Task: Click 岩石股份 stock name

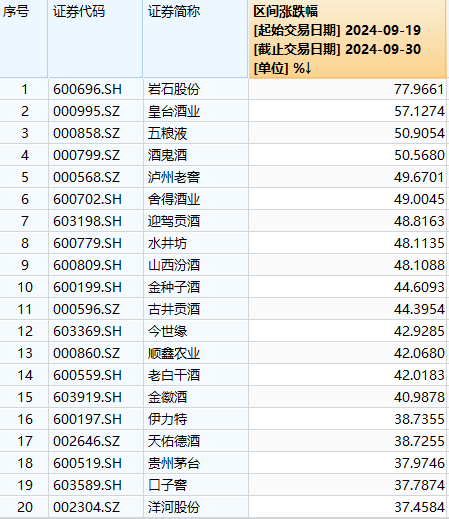Action: 174,89
